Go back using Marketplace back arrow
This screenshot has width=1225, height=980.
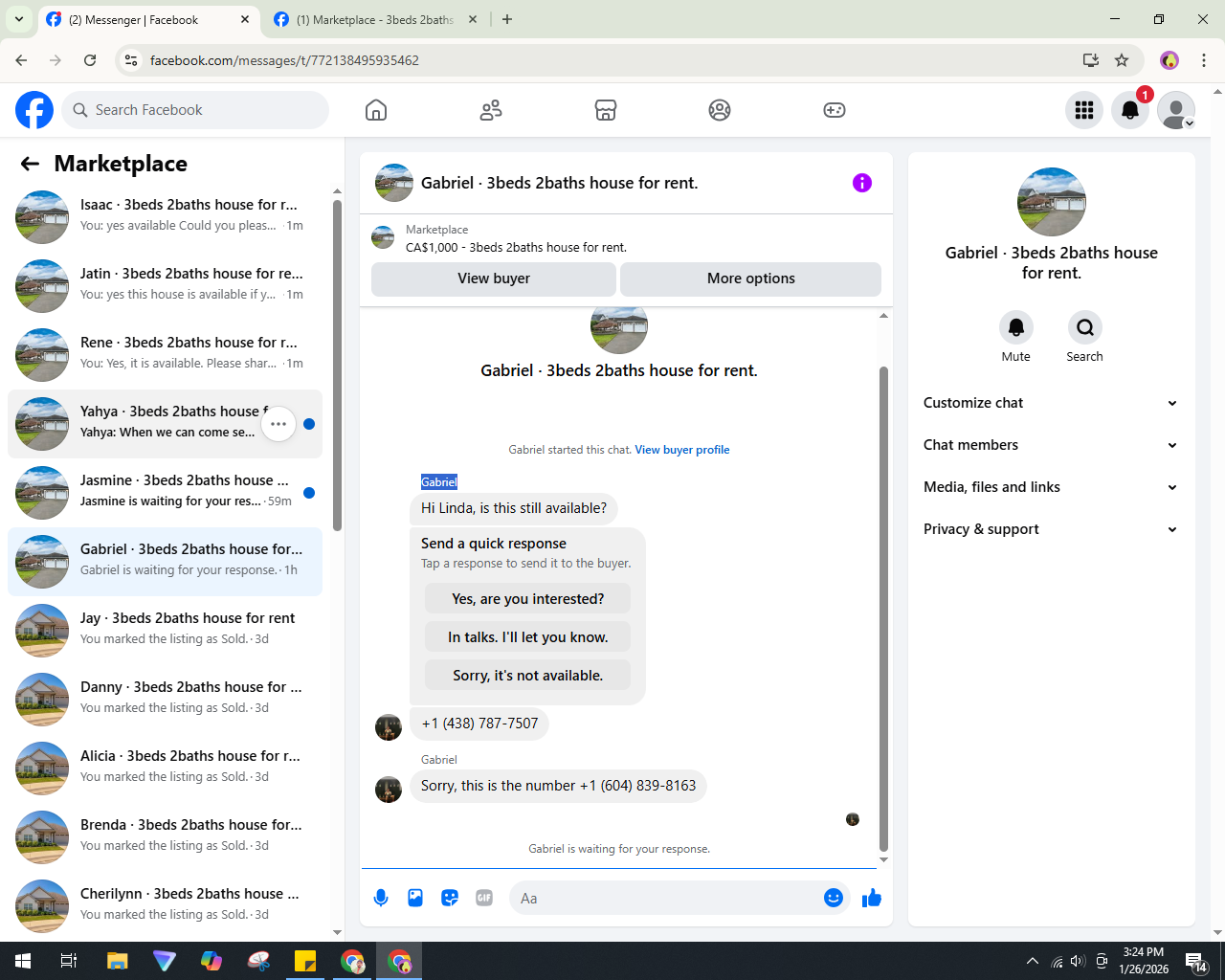30,164
